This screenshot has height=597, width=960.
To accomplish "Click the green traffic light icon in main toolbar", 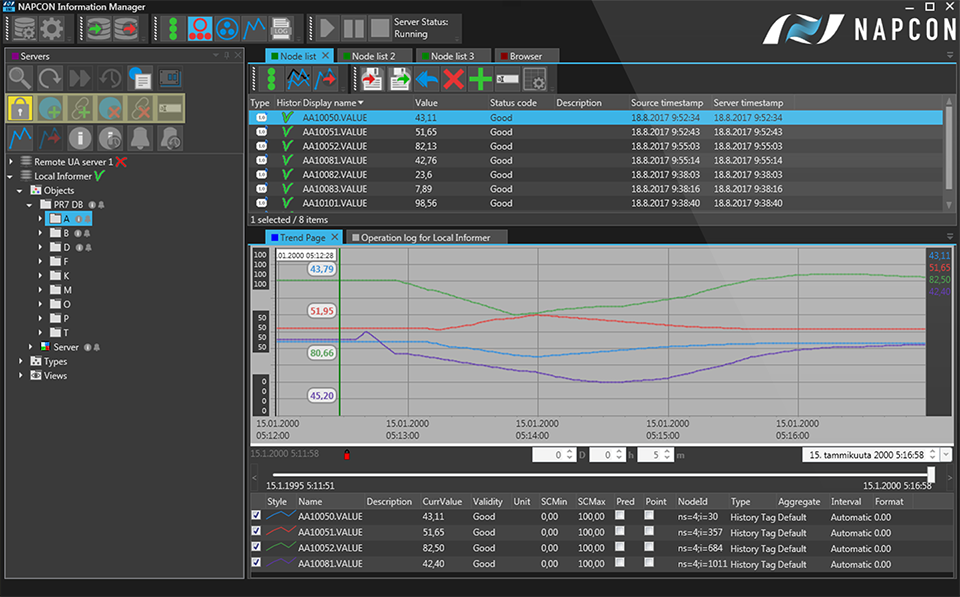I will pyautogui.click(x=173, y=28).
